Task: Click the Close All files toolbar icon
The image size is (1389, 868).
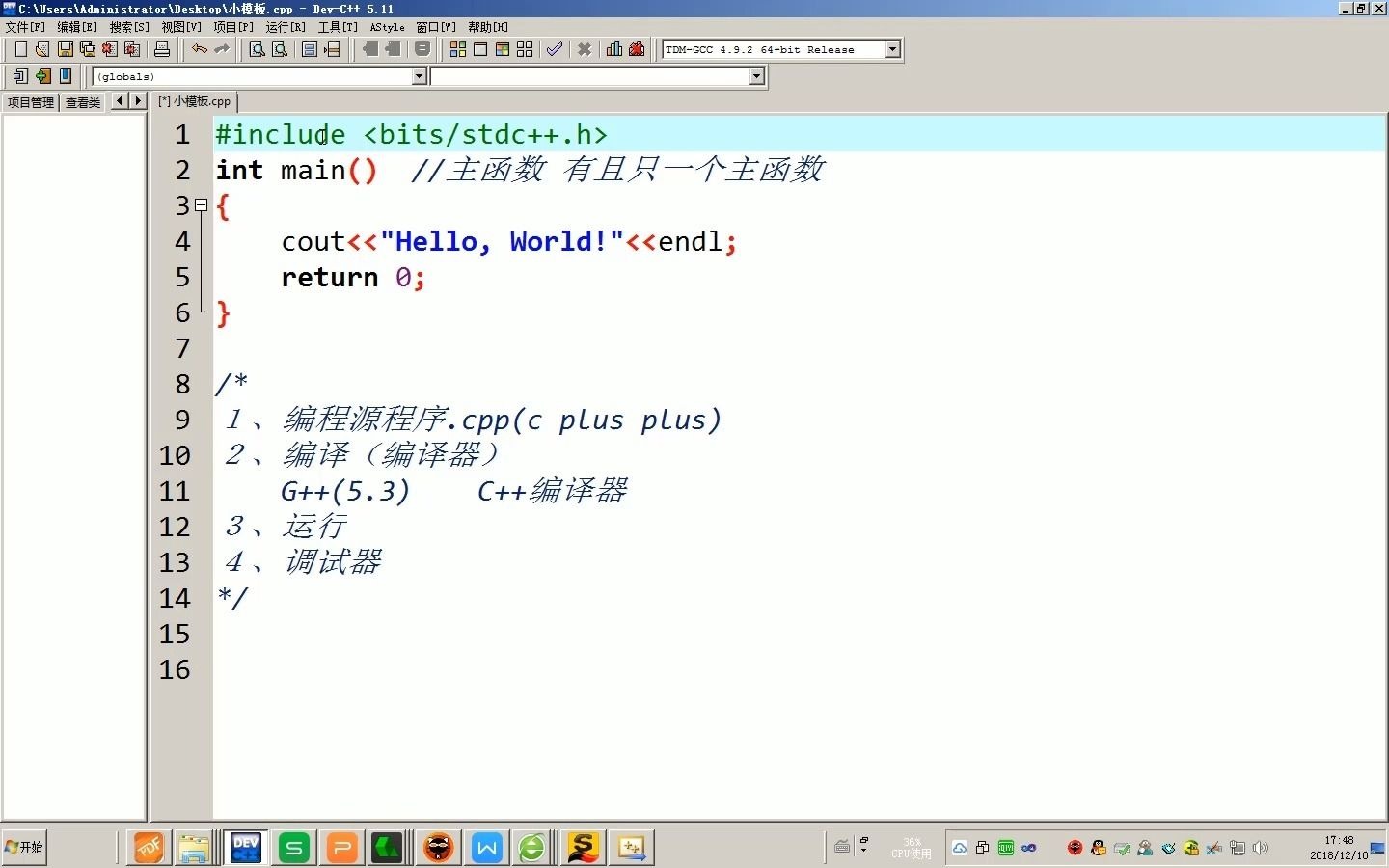Action: tap(132, 49)
